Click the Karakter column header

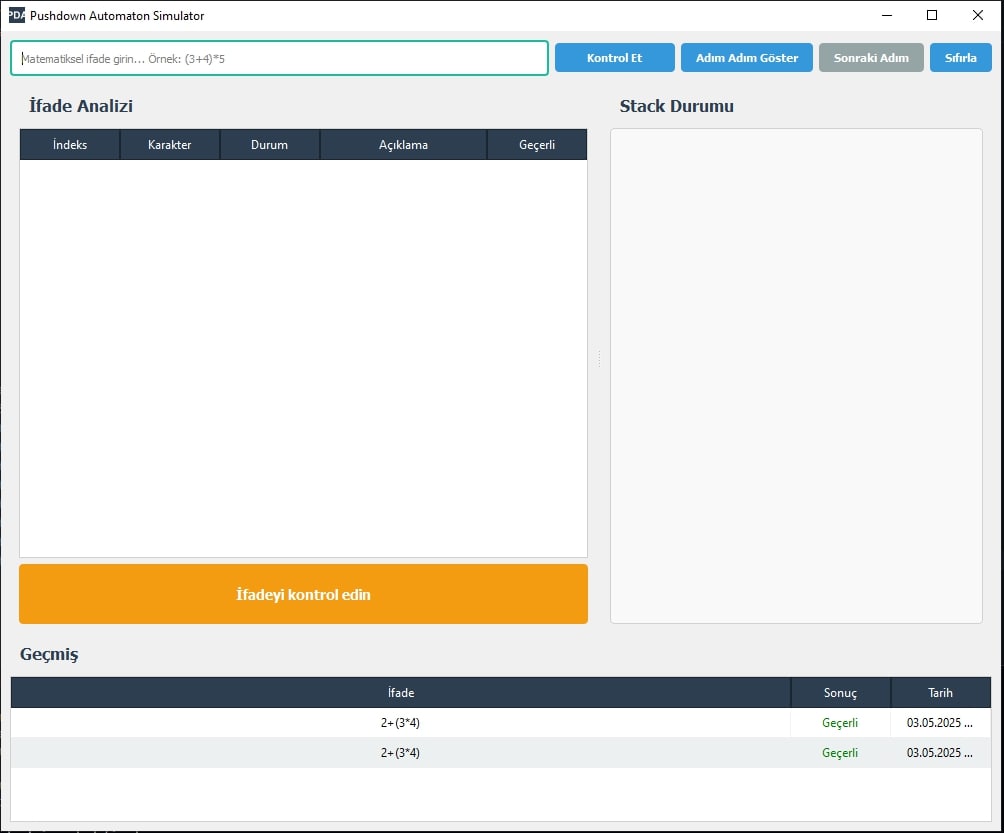coord(170,145)
